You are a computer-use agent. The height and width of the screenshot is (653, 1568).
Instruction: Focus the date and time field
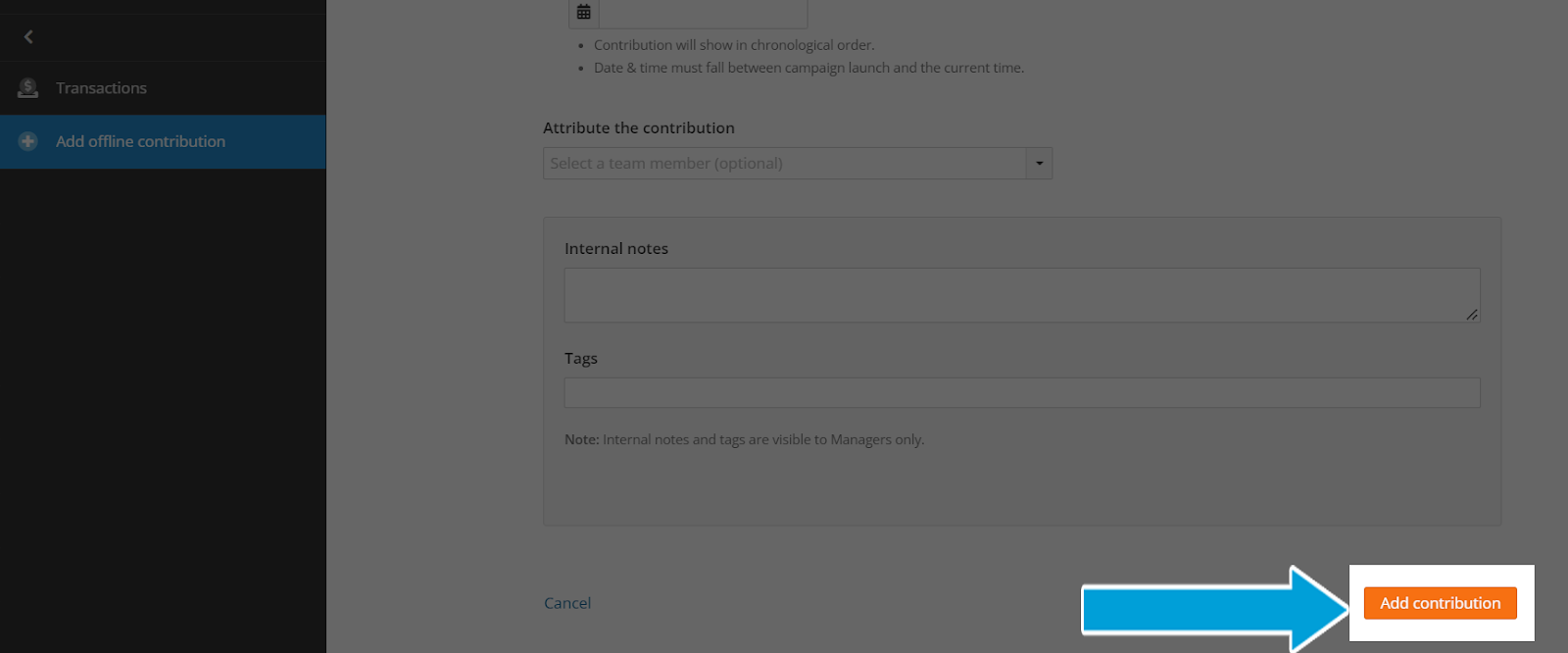pyautogui.click(x=703, y=13)
